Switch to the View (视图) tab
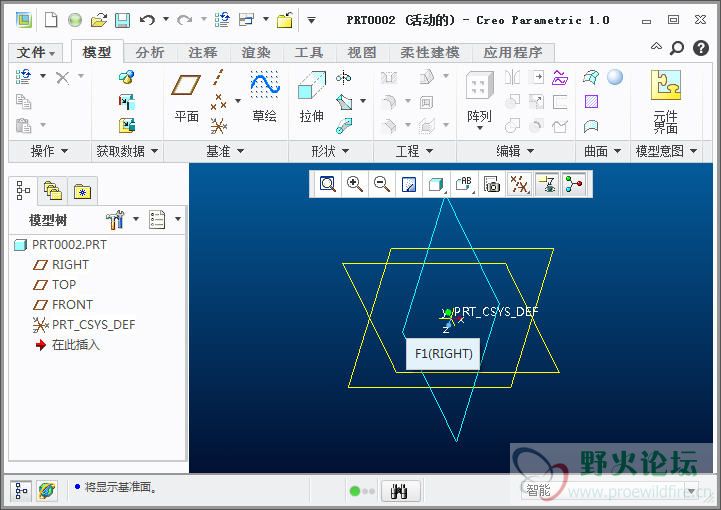Image resolution: width=721 pixels, height=510 pixels. (x=361, y=52)
